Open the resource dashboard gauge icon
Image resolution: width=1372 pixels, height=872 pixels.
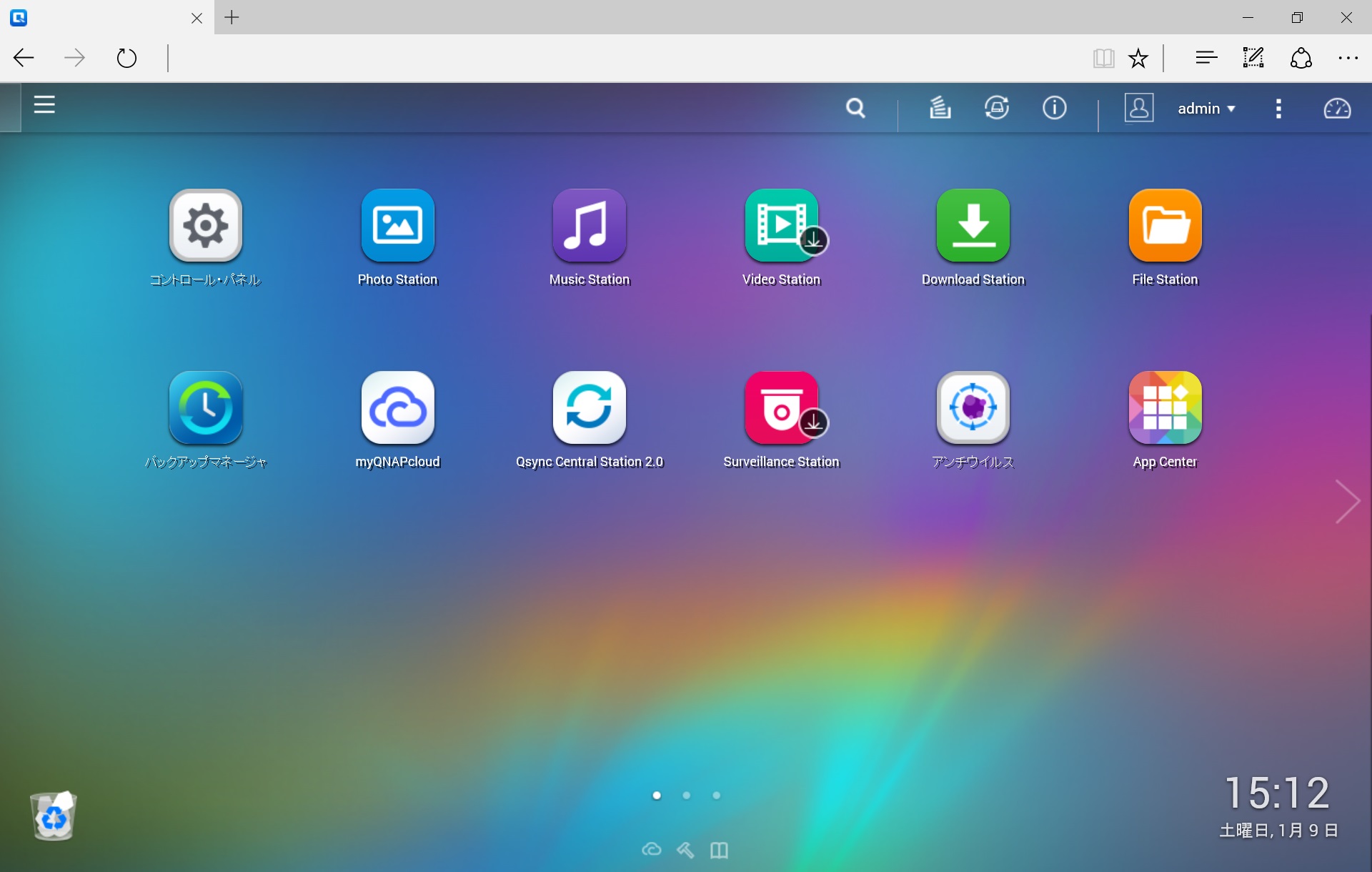point(1337,109)
